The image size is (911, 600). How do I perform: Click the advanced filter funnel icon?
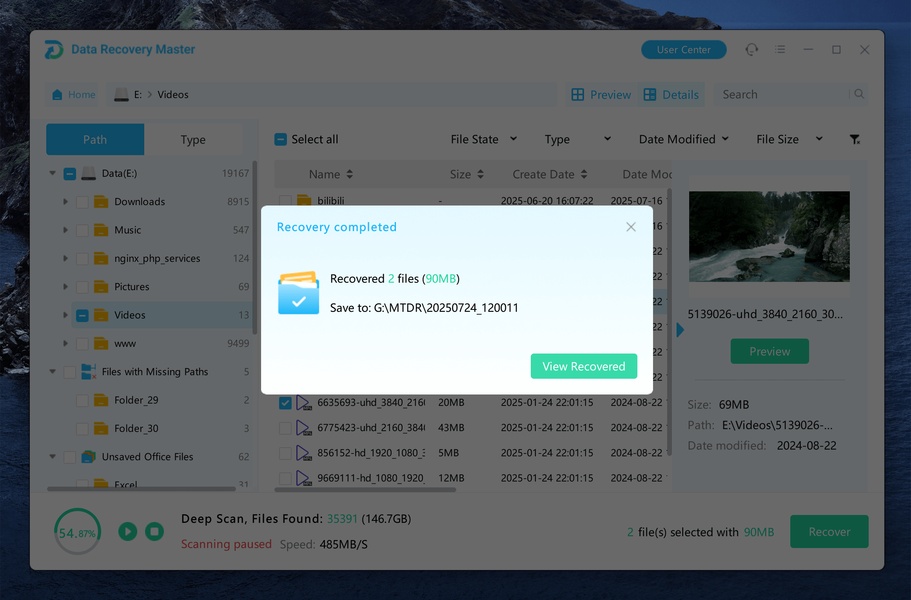(855, 140)
